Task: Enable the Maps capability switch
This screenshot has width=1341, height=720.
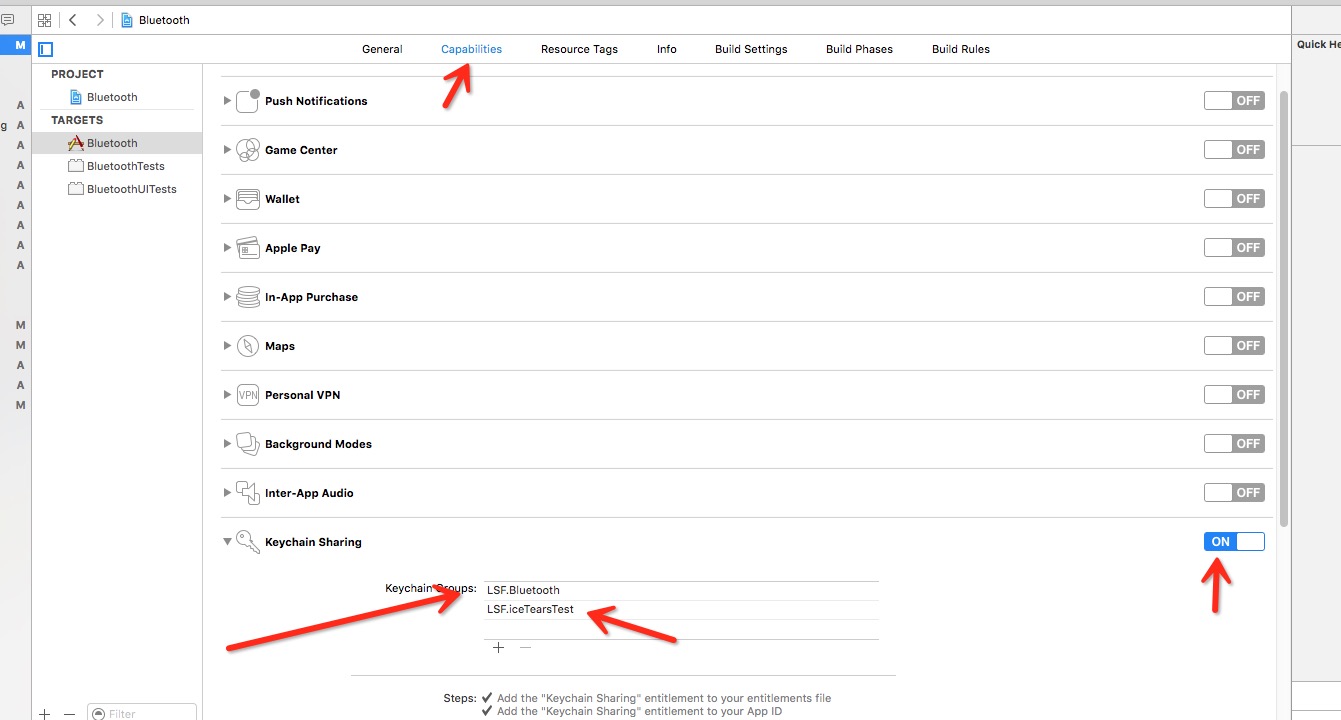Action: point(1234,346)
